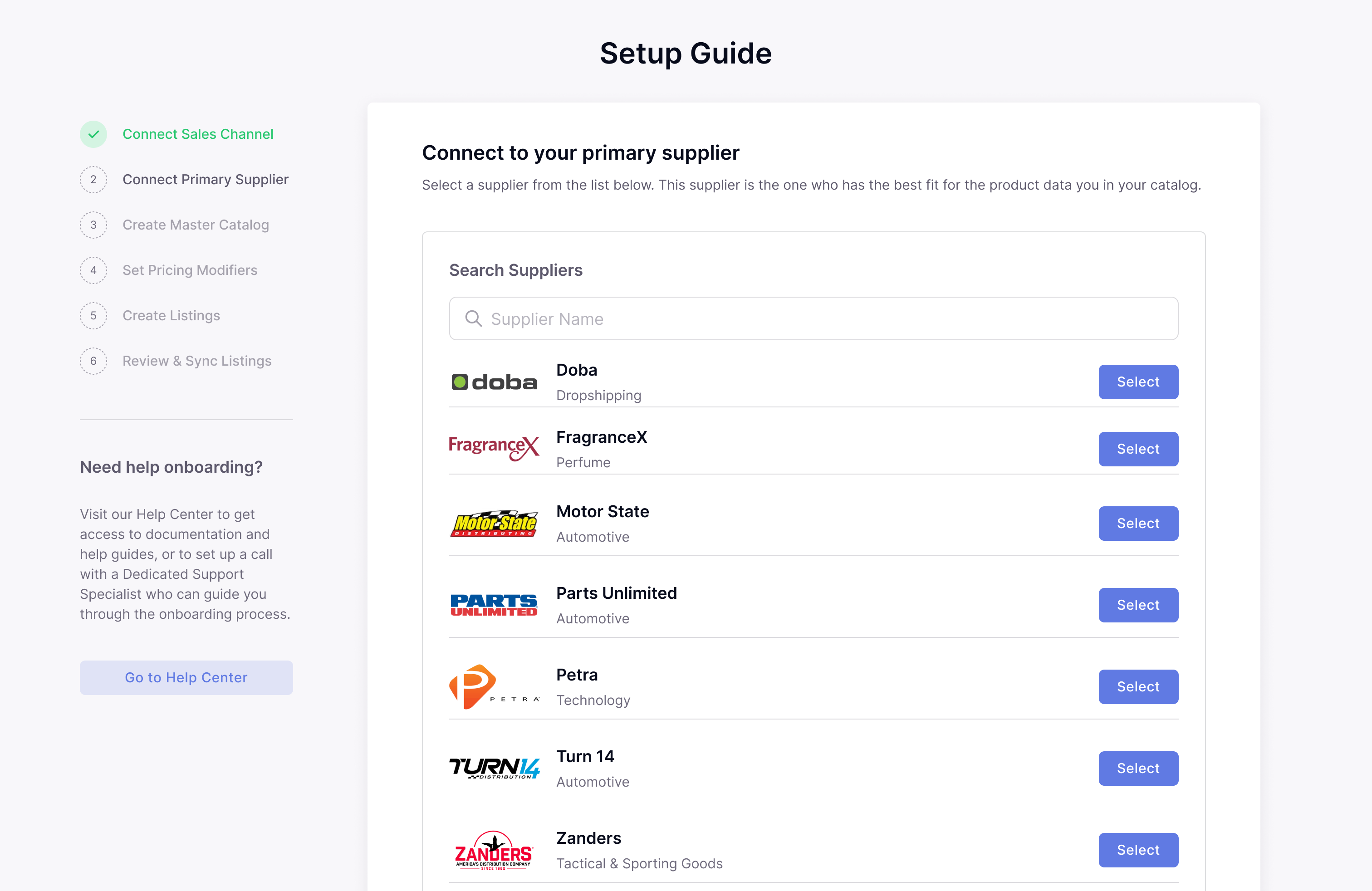Click the Parts Unlimited logo
This screenshot has height=891, width=1372.
coord(494,605)
